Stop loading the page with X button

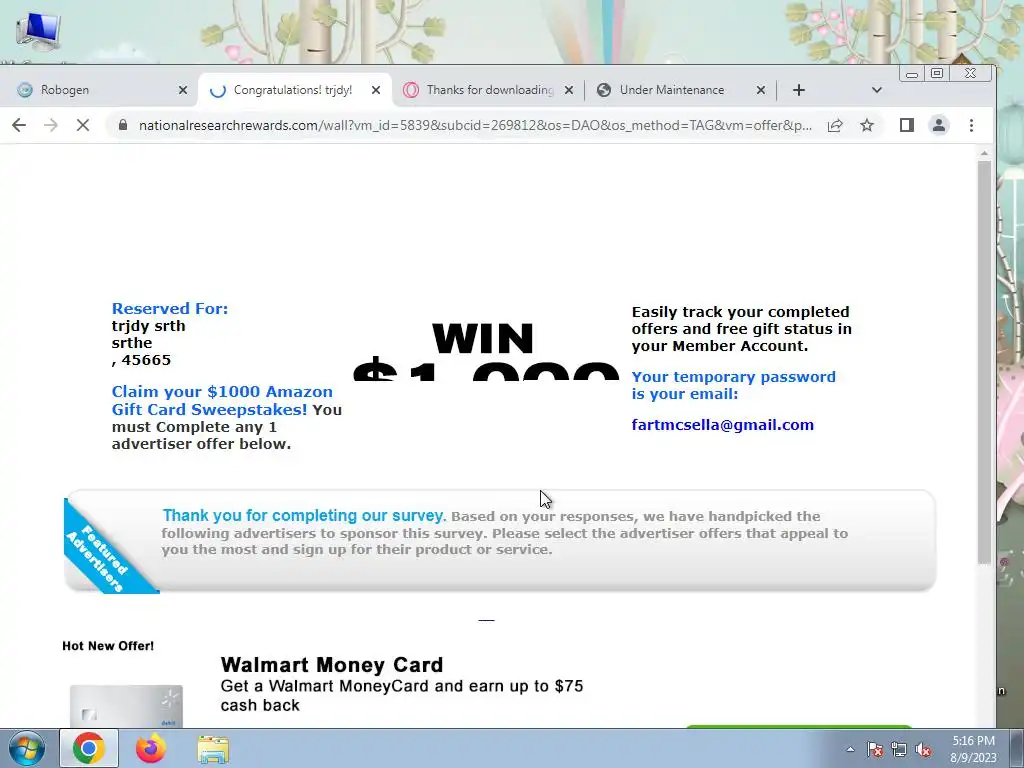click(83, 125)
